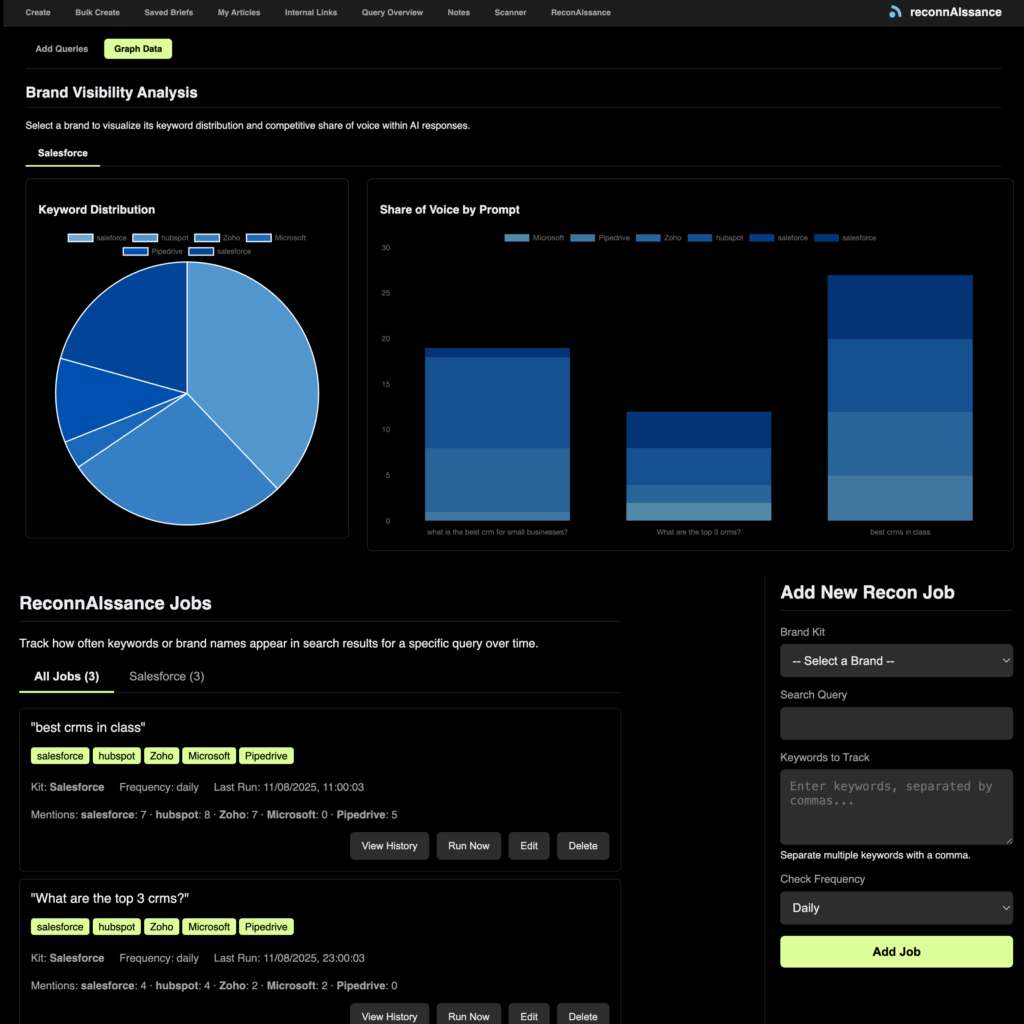
Task: Select the Salesforce brand tab under Brand Visibility
Action: tap(63, 153)
